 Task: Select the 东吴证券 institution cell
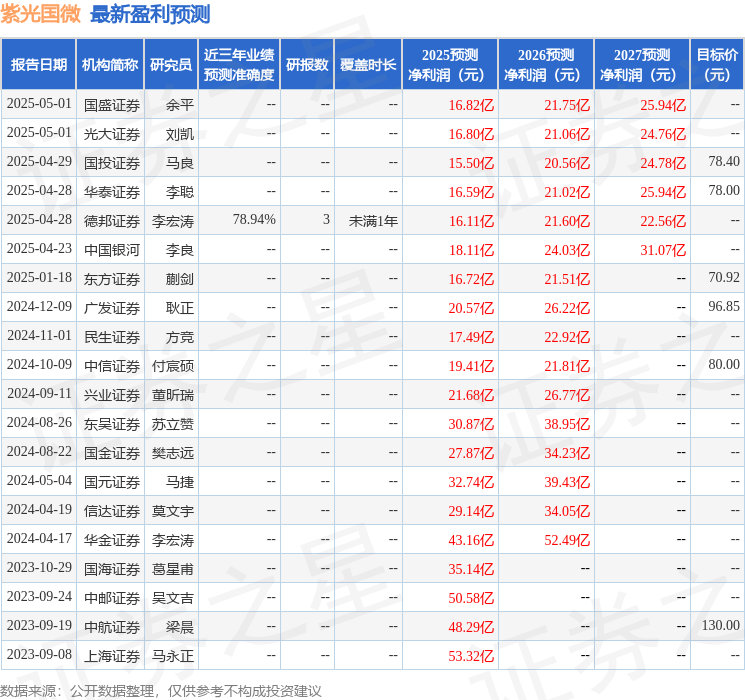click(x=112, y=424)
